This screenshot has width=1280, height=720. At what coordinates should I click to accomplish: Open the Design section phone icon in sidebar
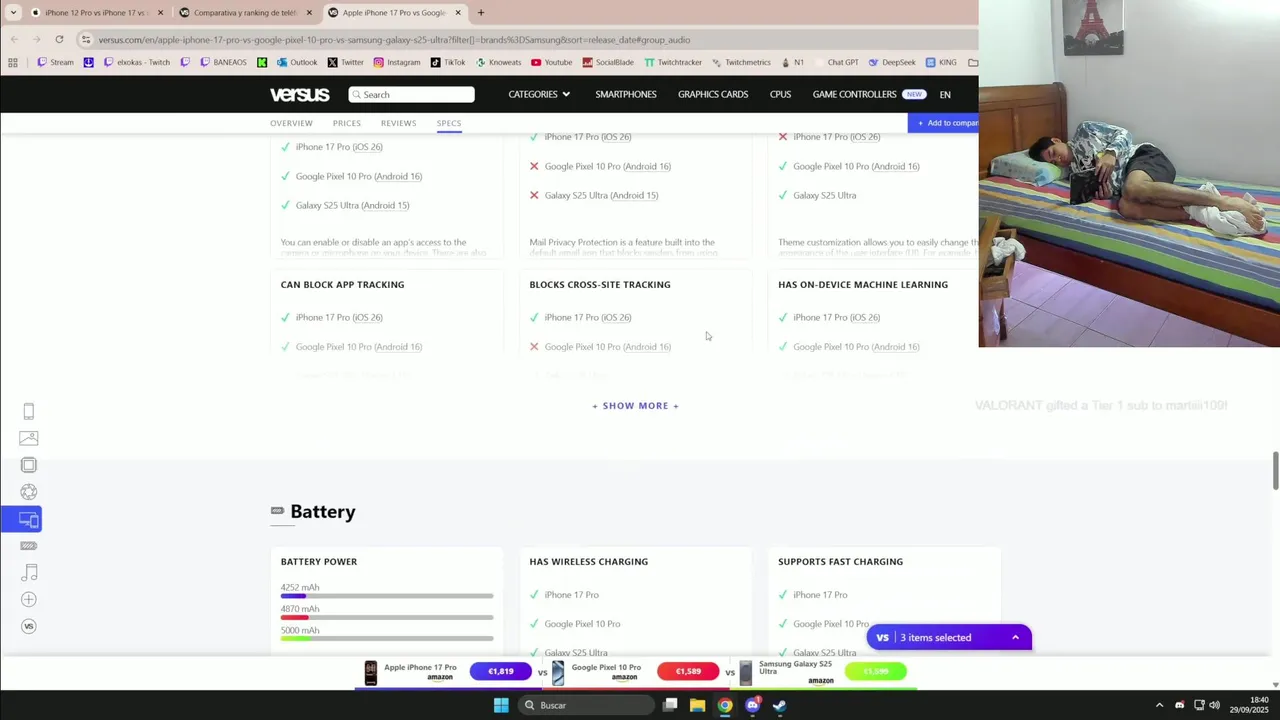[28, 411]
